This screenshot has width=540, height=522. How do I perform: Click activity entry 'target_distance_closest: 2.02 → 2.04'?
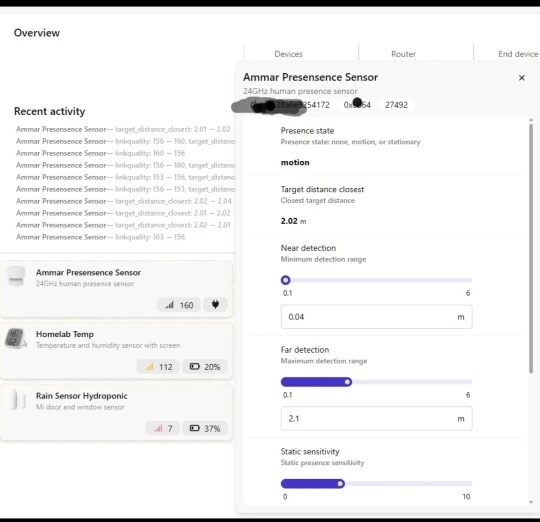124,201
